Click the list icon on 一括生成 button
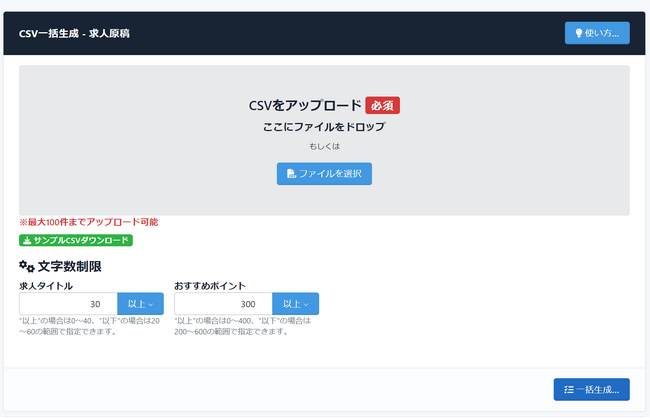 click(567, 389)
